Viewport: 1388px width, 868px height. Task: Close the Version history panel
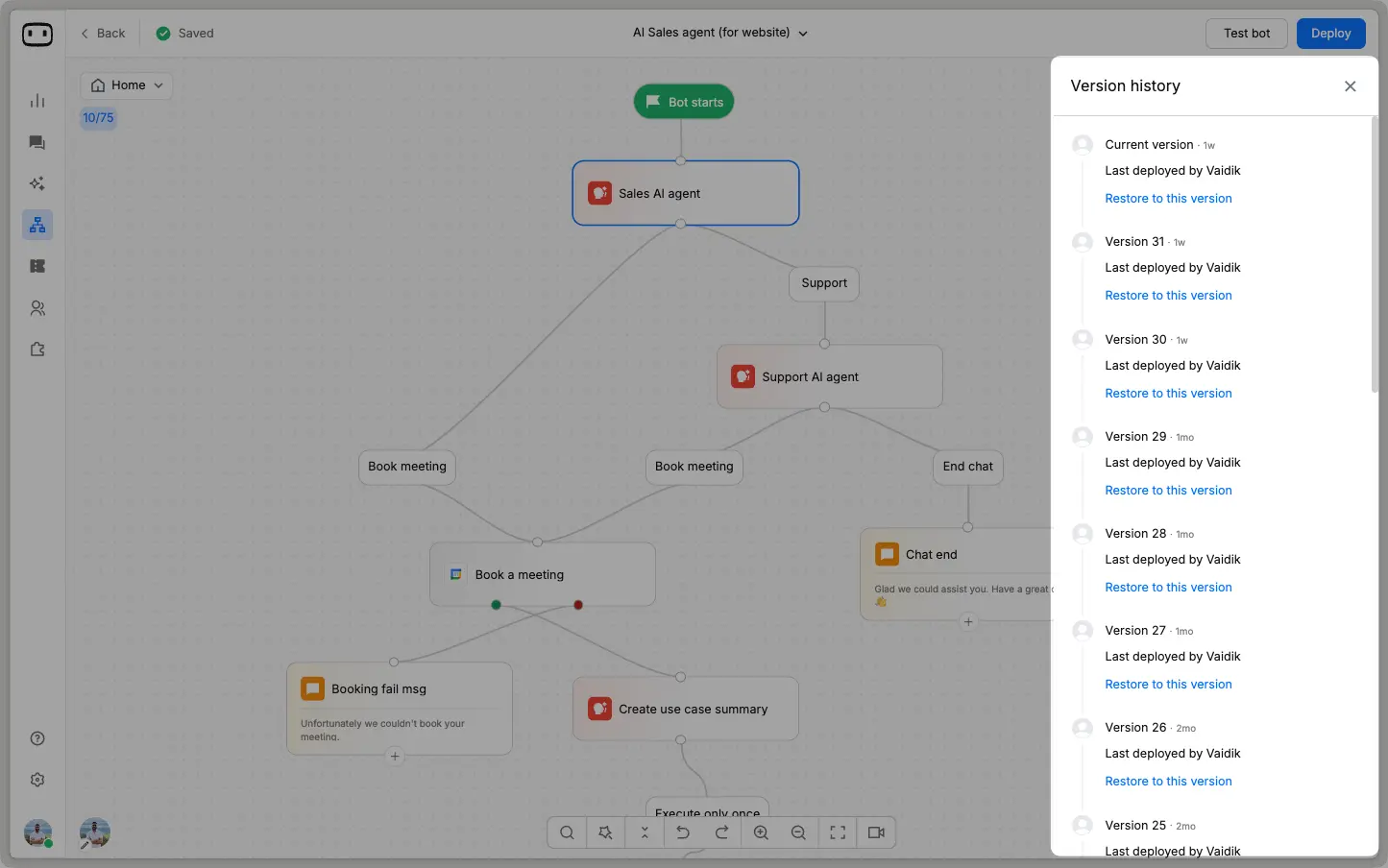pyautogui.click(x=1350, y=85)
